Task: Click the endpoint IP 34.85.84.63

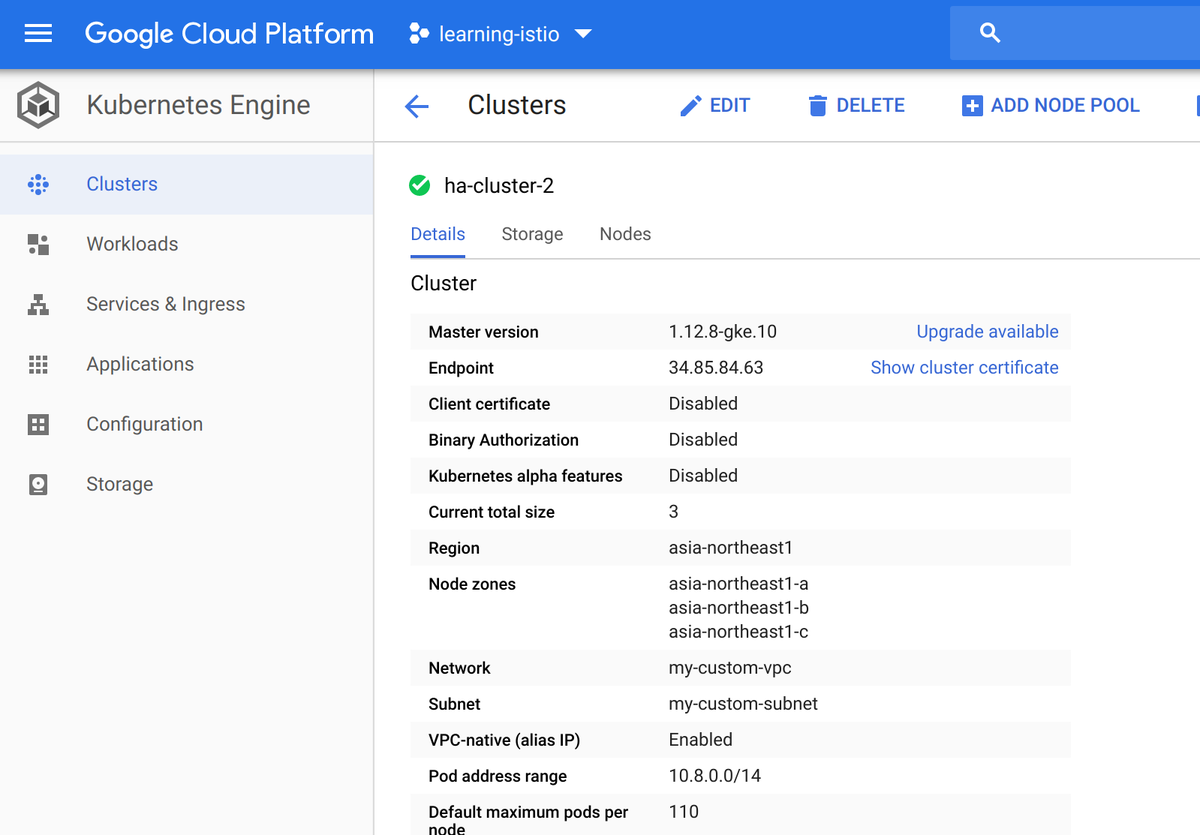Action: pos(716,368)
